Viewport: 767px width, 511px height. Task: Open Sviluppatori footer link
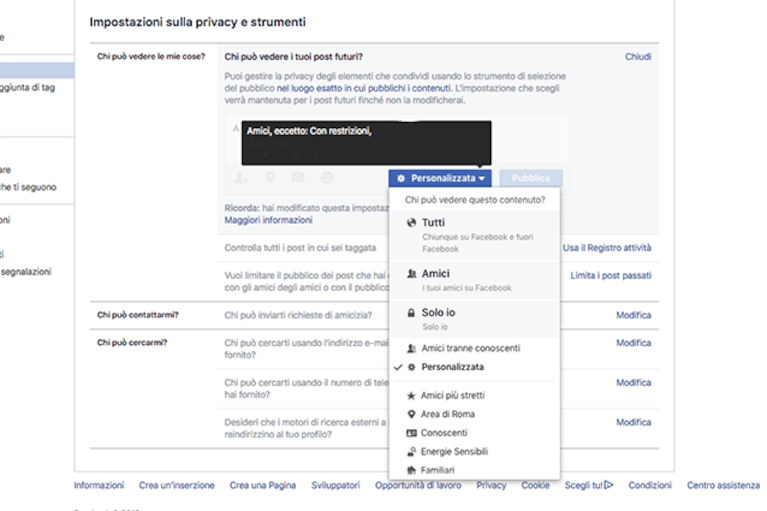tap(336, 485)
